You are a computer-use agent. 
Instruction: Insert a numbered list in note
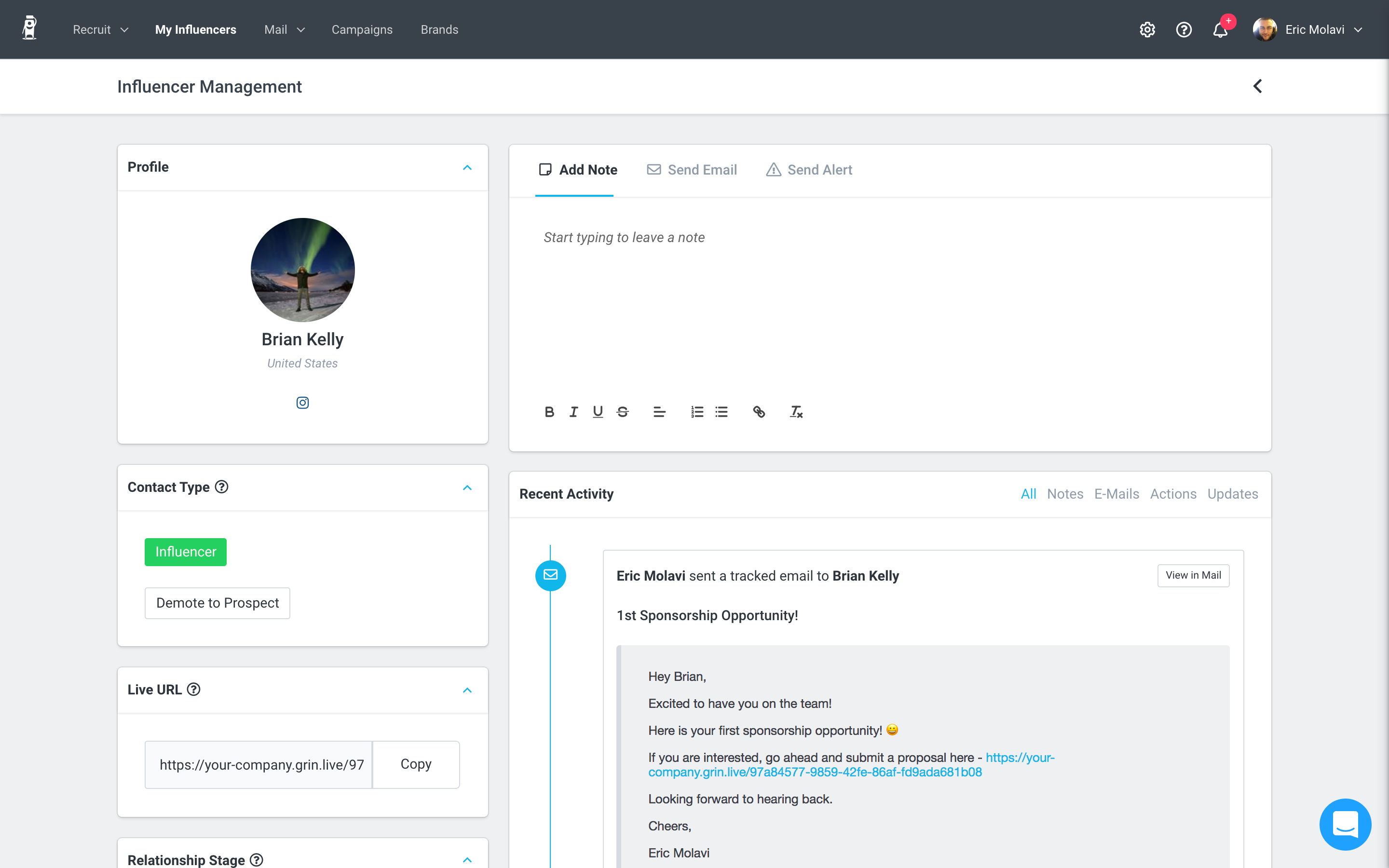pos(697,412)
